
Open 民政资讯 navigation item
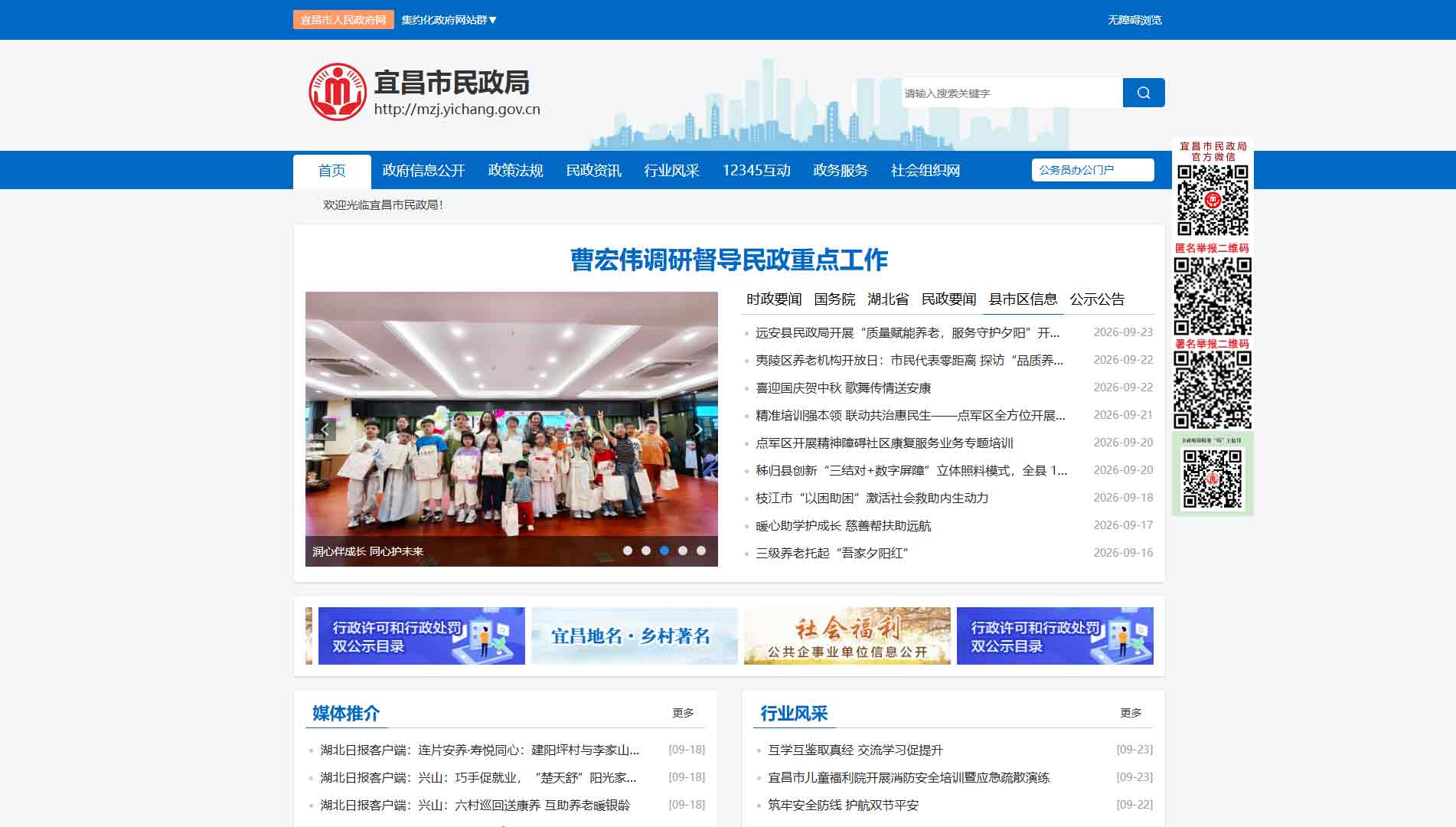tap(593, 171)
